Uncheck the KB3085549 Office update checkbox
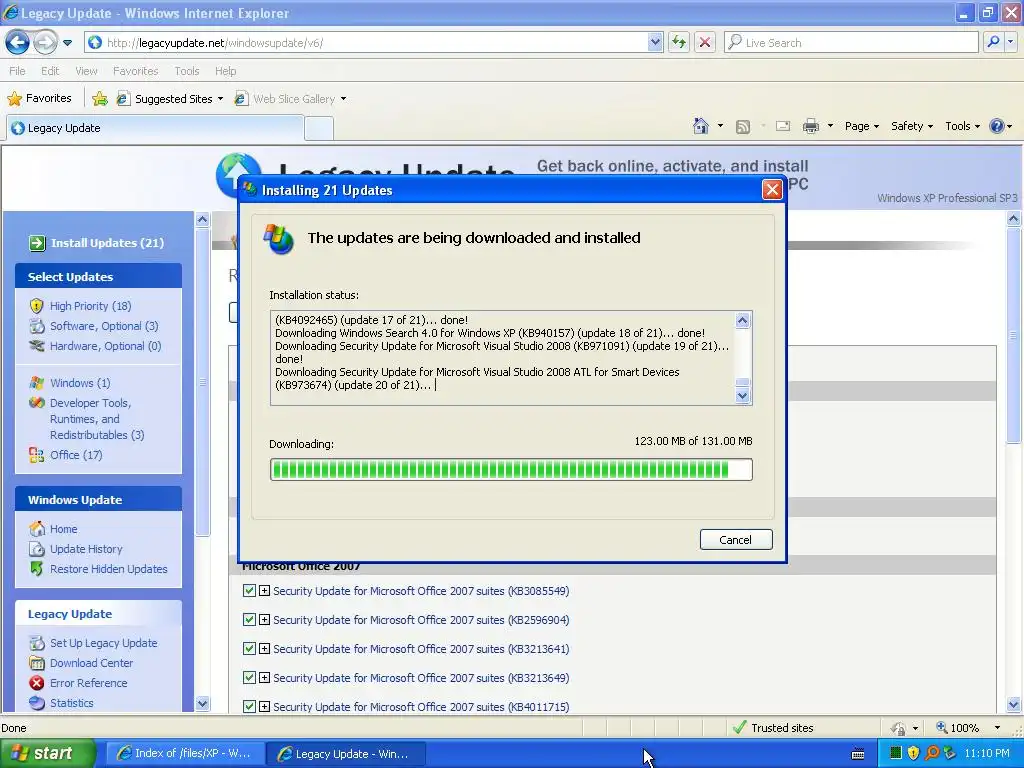The width and height of the screenshot is (1024, 768). tap(249, 590)
